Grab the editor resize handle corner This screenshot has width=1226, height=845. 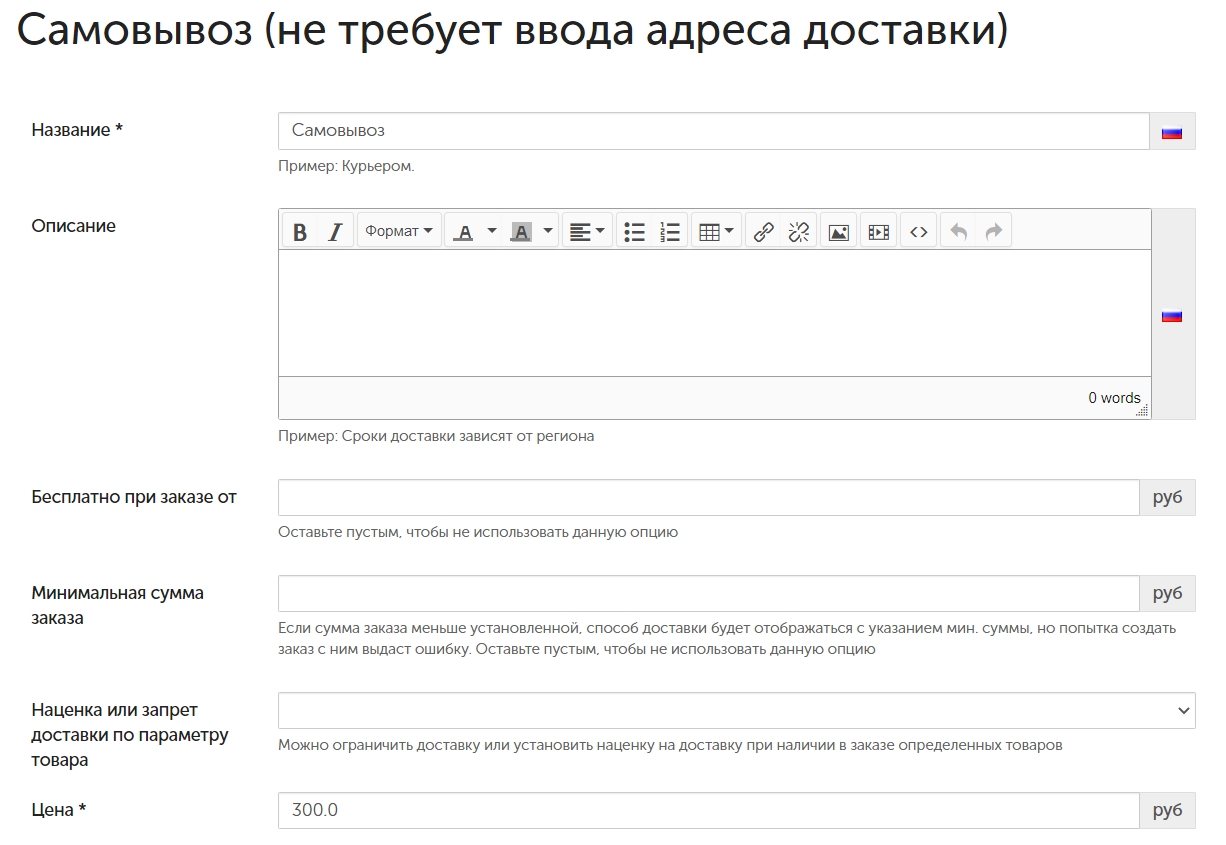(1143, 410)
